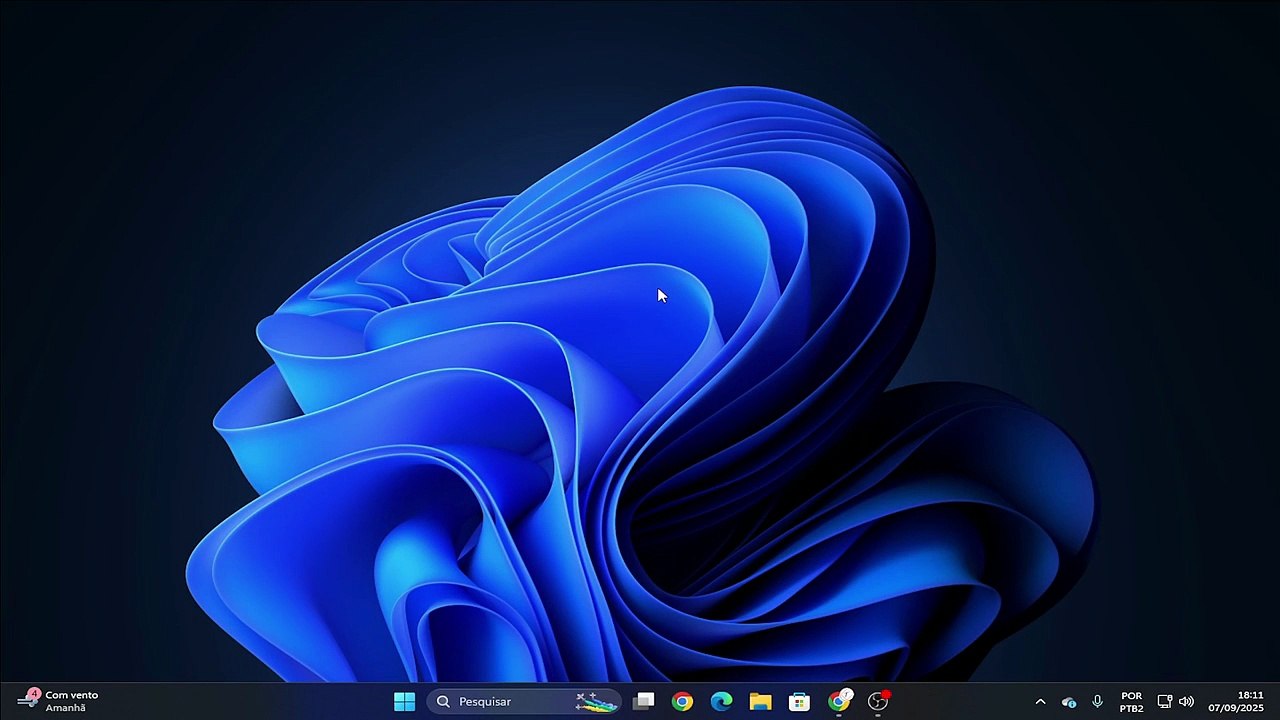The height and width of the screenshot is (720, 1280).
Task: Open the clock showing 18:11
Action: click(1236, 701)
